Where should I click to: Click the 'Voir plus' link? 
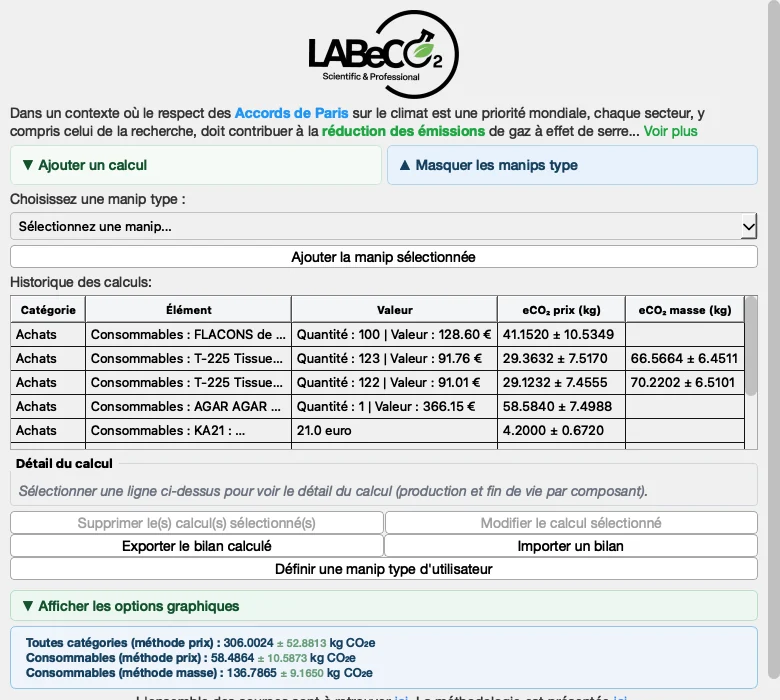670,131
